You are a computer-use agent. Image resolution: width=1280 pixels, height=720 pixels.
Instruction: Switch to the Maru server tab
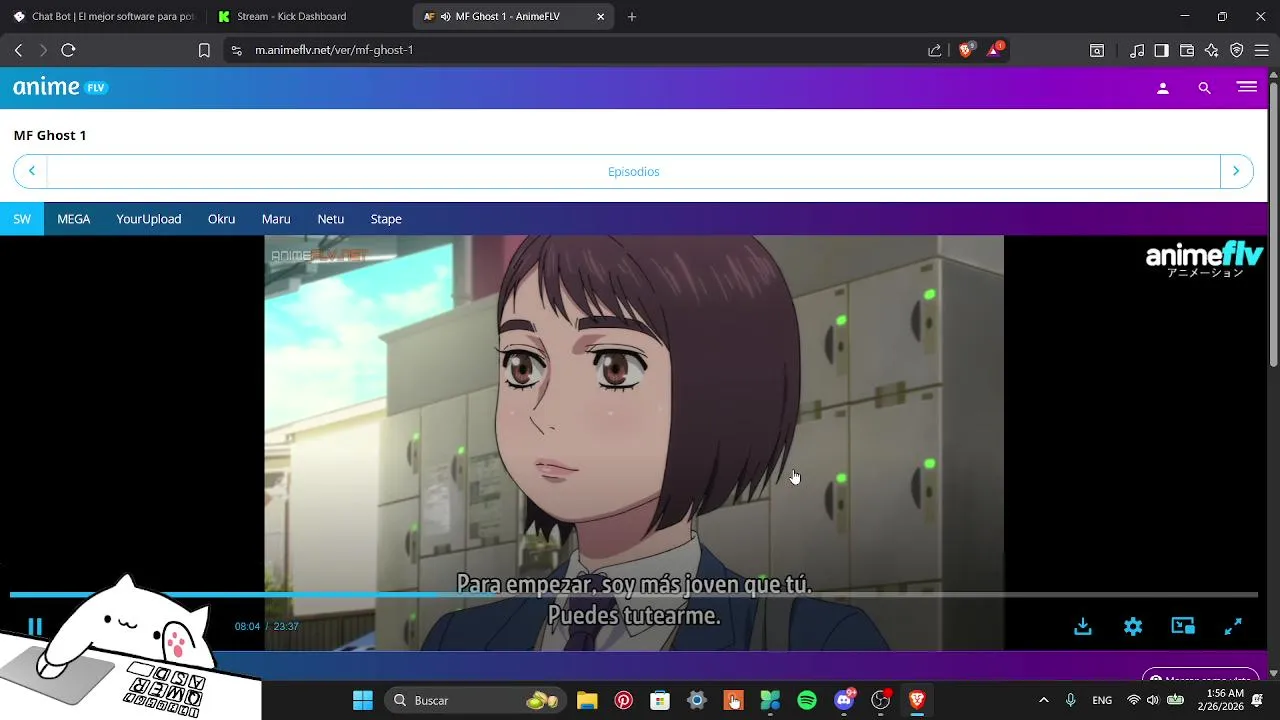click(x=276, y=219)
